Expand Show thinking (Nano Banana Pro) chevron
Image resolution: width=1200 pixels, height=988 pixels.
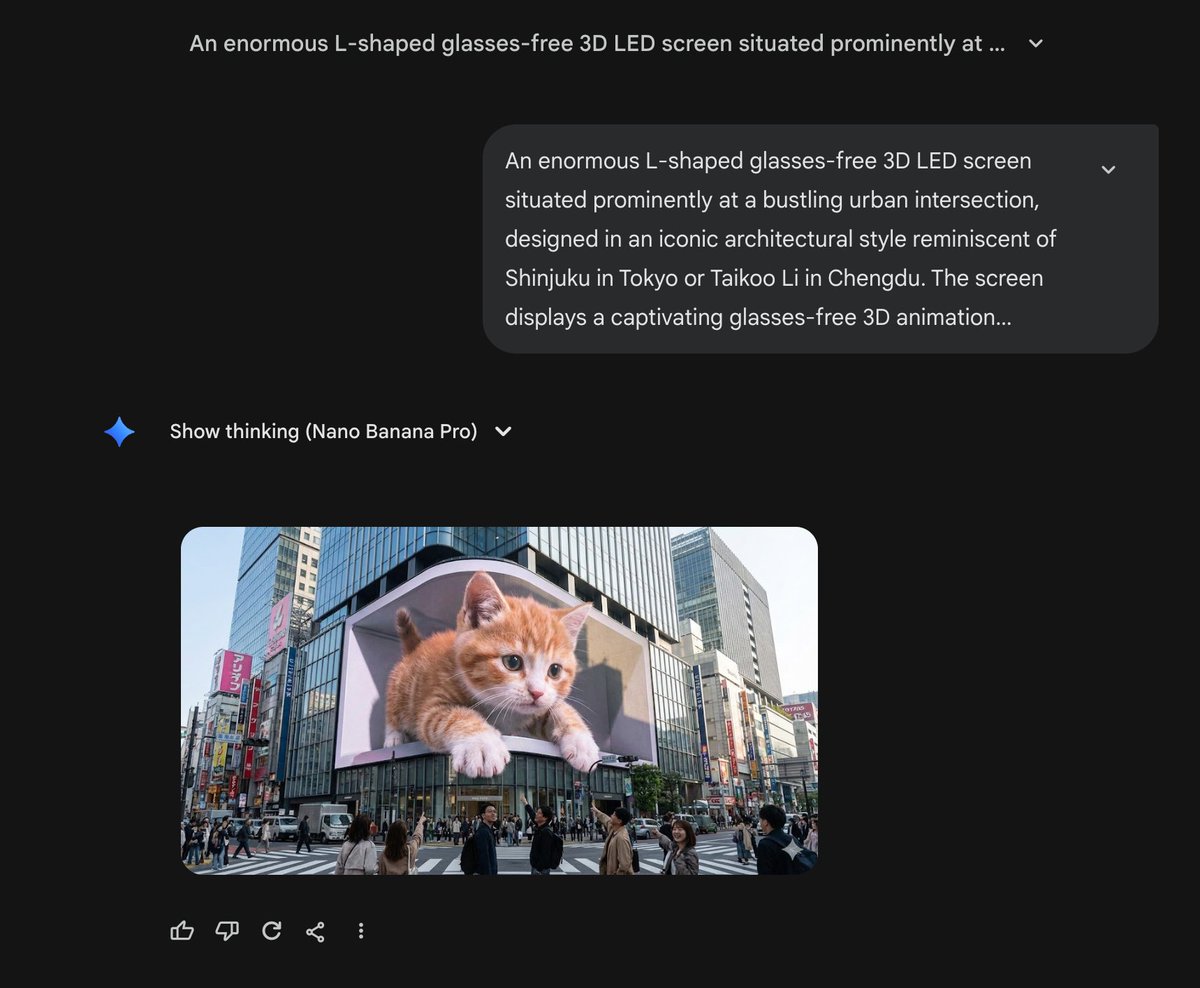503,431
